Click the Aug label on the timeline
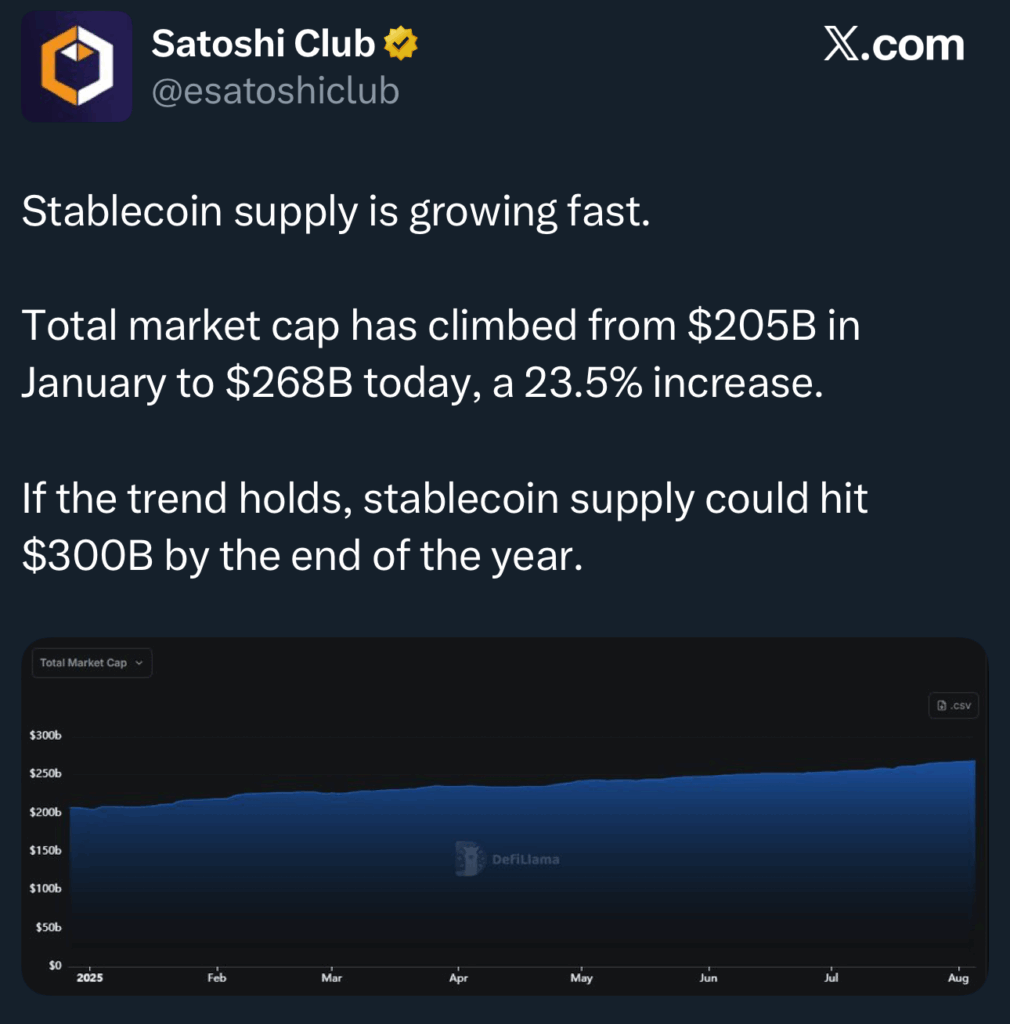 [x=958, y=978]
